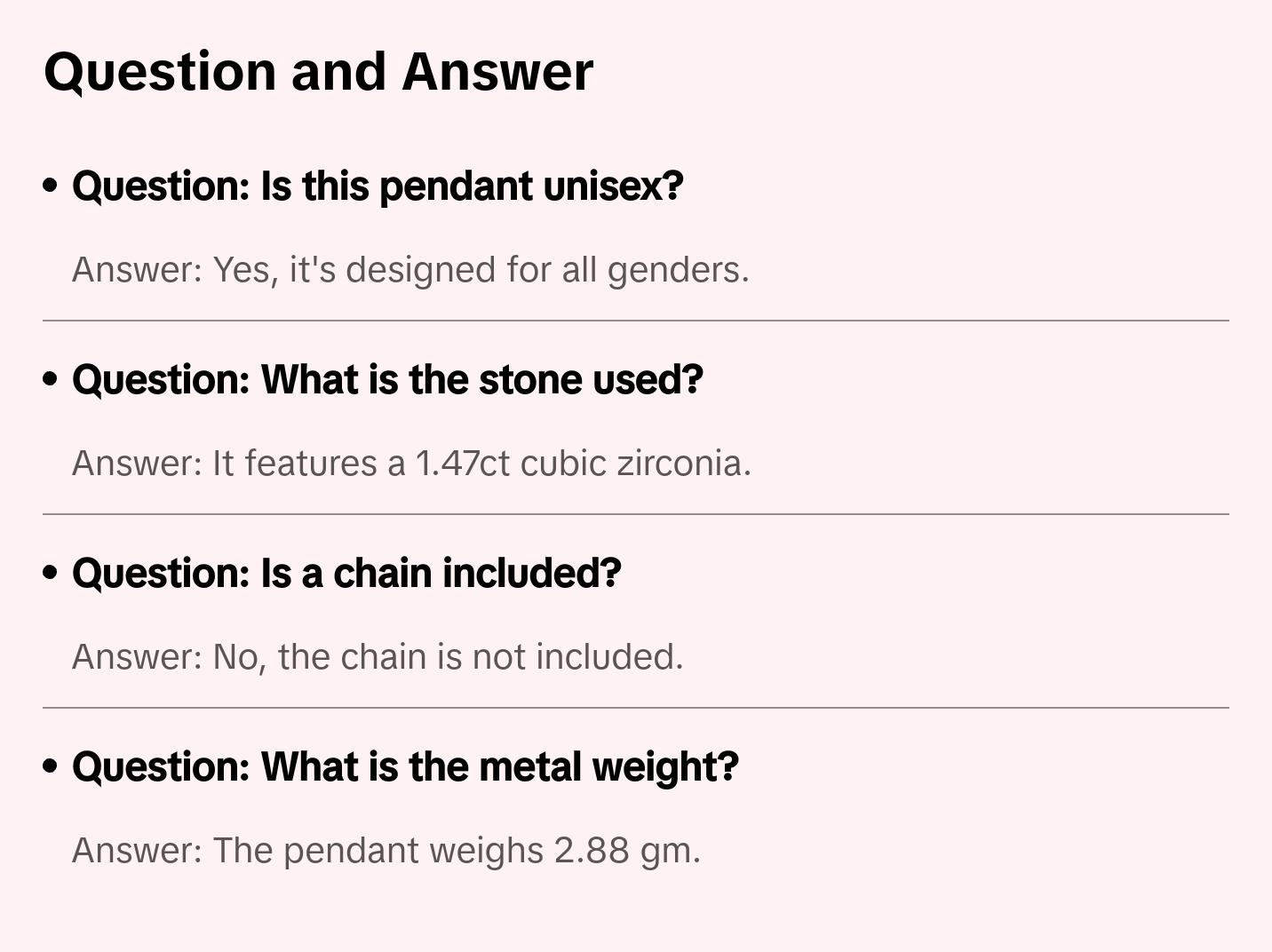This screenshot has width=1272, height=952.
Task: Click the cubic zirconia answer line
Action: 411,464
